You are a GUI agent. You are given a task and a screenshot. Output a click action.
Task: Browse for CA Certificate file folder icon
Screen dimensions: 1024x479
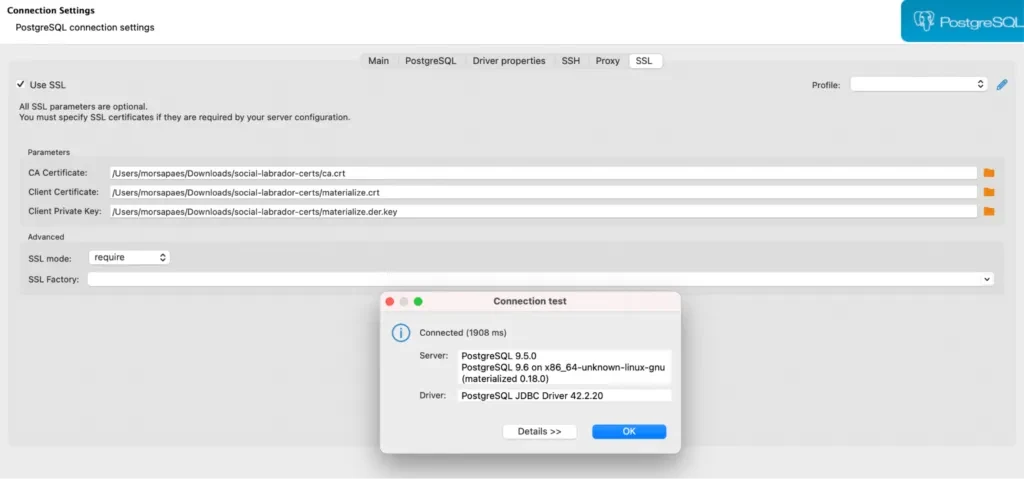click(989, 173)
